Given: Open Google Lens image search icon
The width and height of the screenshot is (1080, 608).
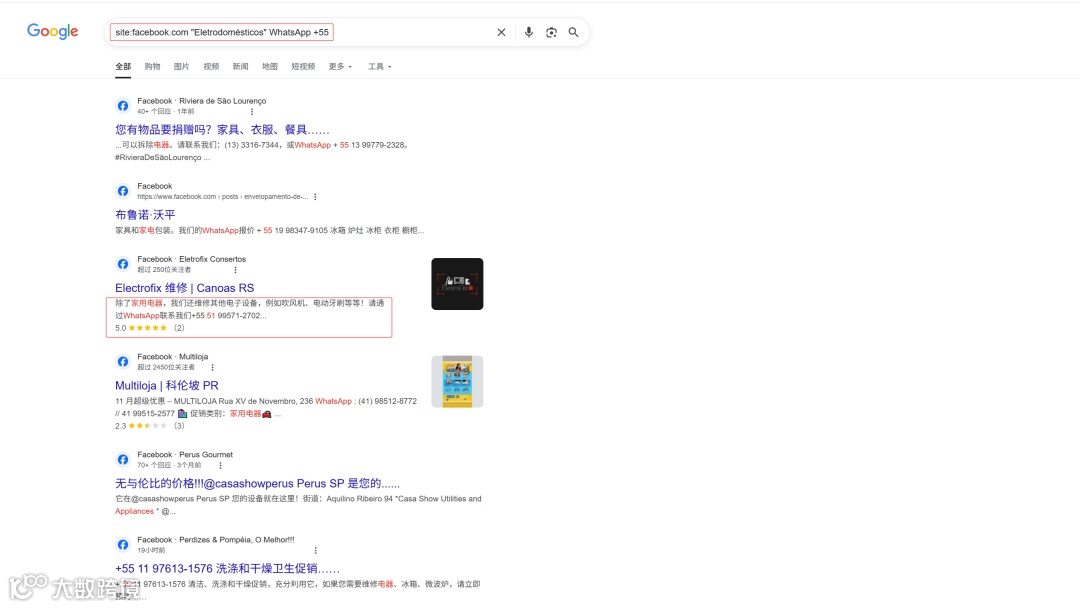Looking at the screenshot, I should pyautogui.click(x=551, y=32).
